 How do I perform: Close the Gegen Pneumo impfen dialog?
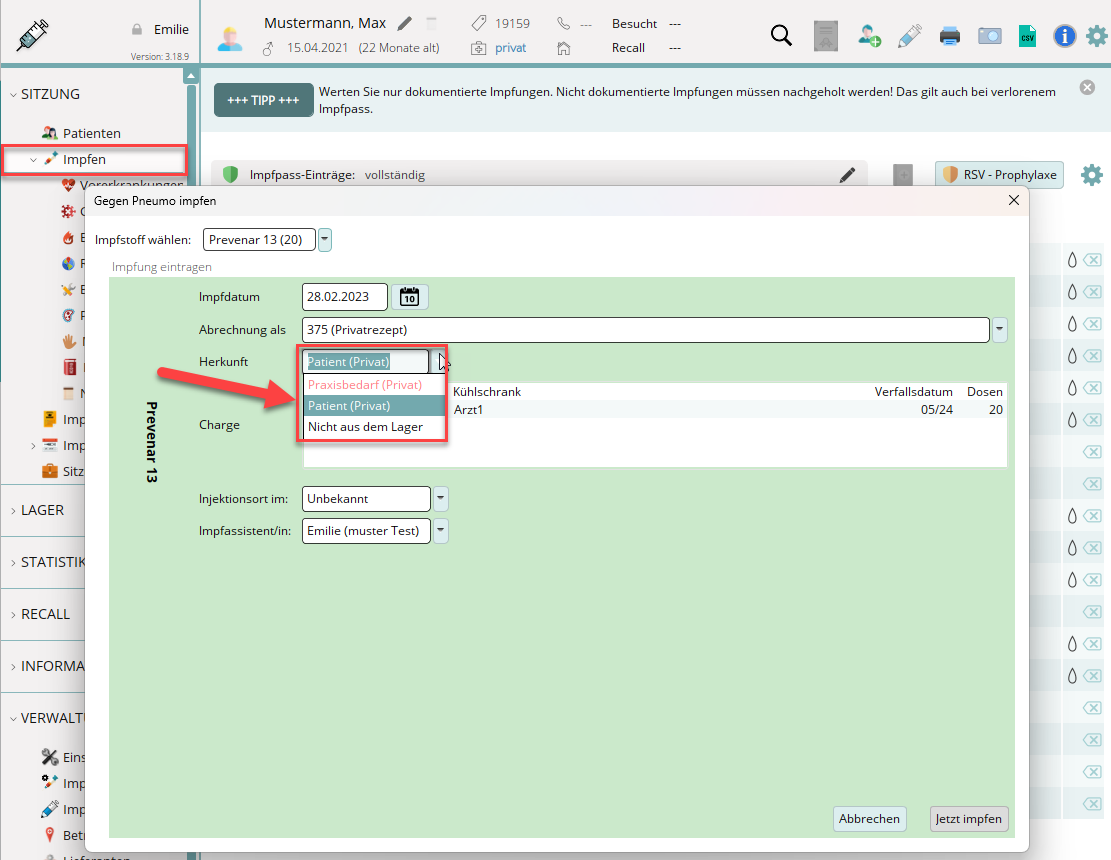pos(1014,200)
